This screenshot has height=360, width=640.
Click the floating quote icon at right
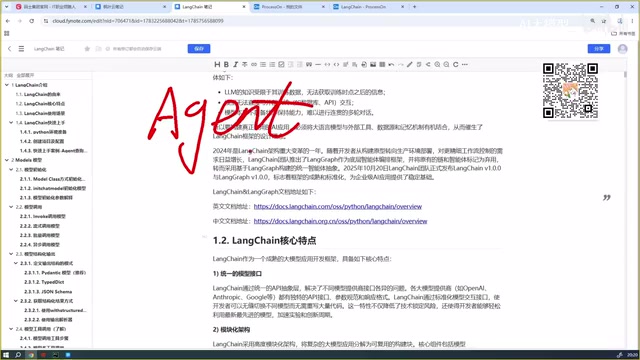pos(607,198)
